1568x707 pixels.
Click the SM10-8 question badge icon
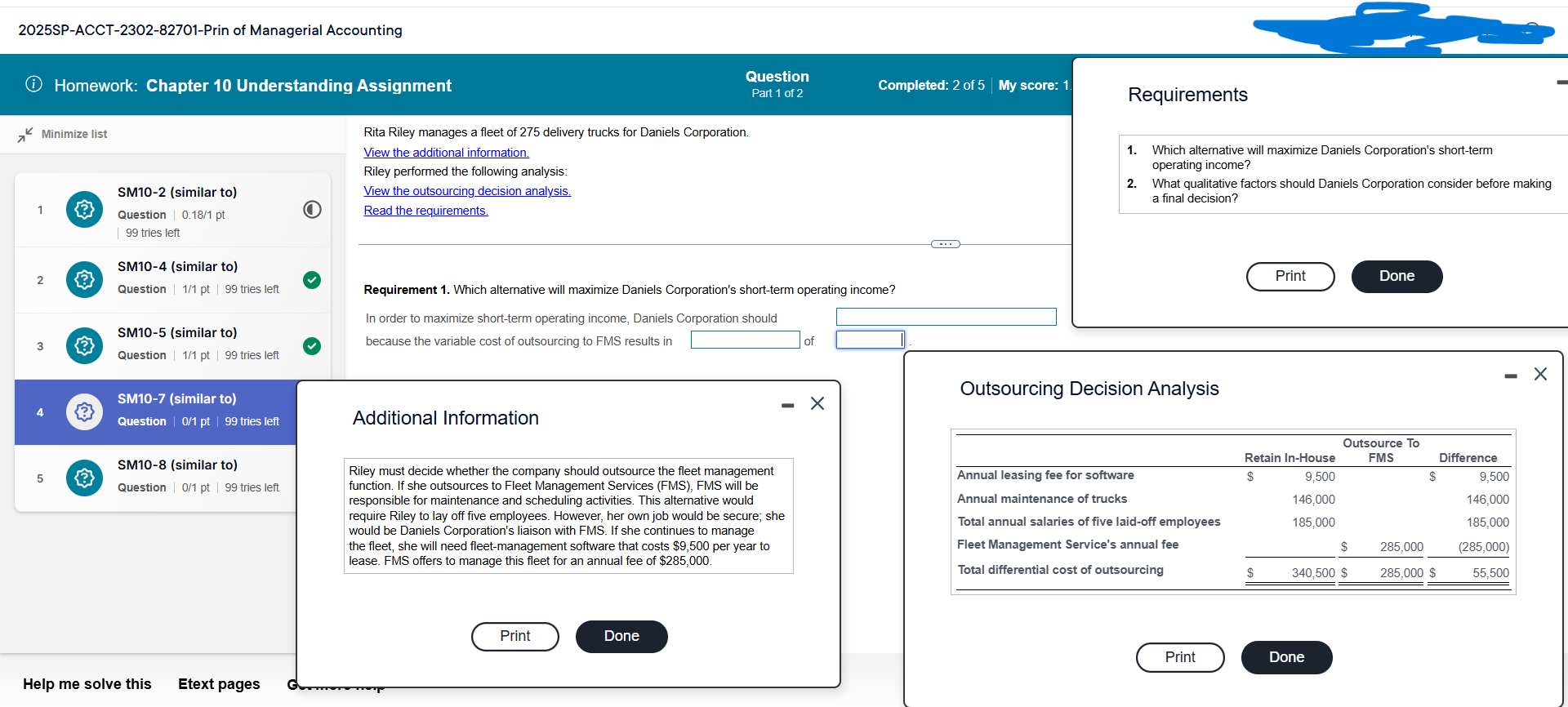[84, 478]
